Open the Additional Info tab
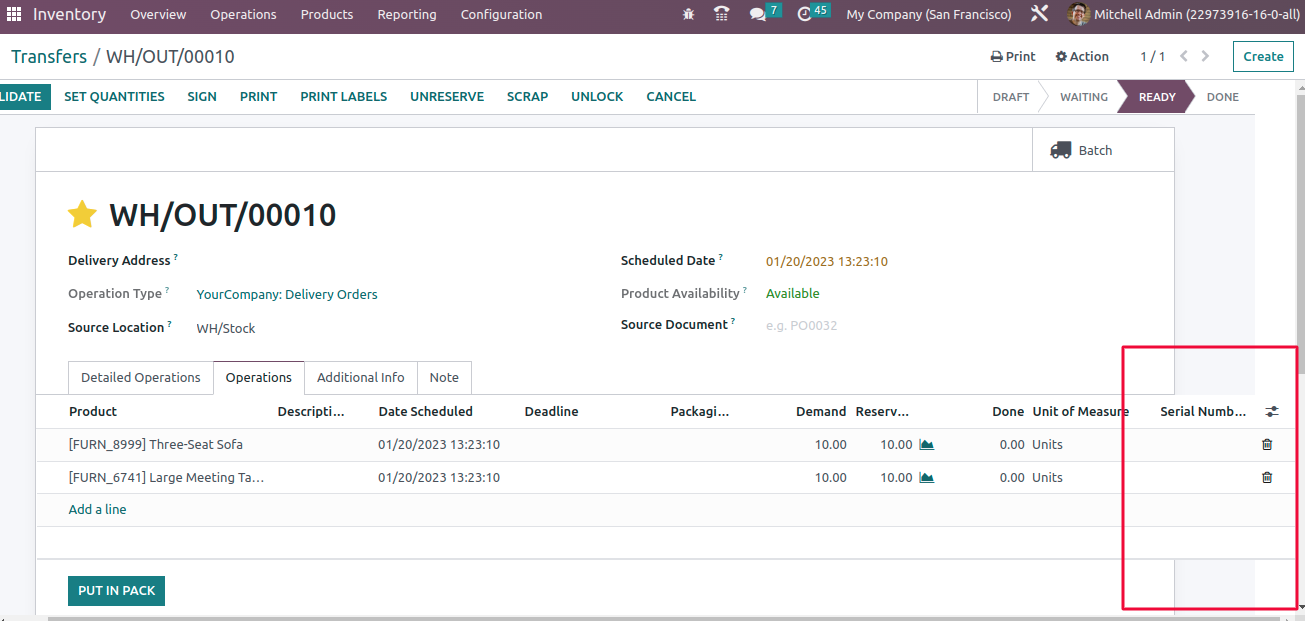The height and width of the screenshot is (621, 1305). click(360, 377)
